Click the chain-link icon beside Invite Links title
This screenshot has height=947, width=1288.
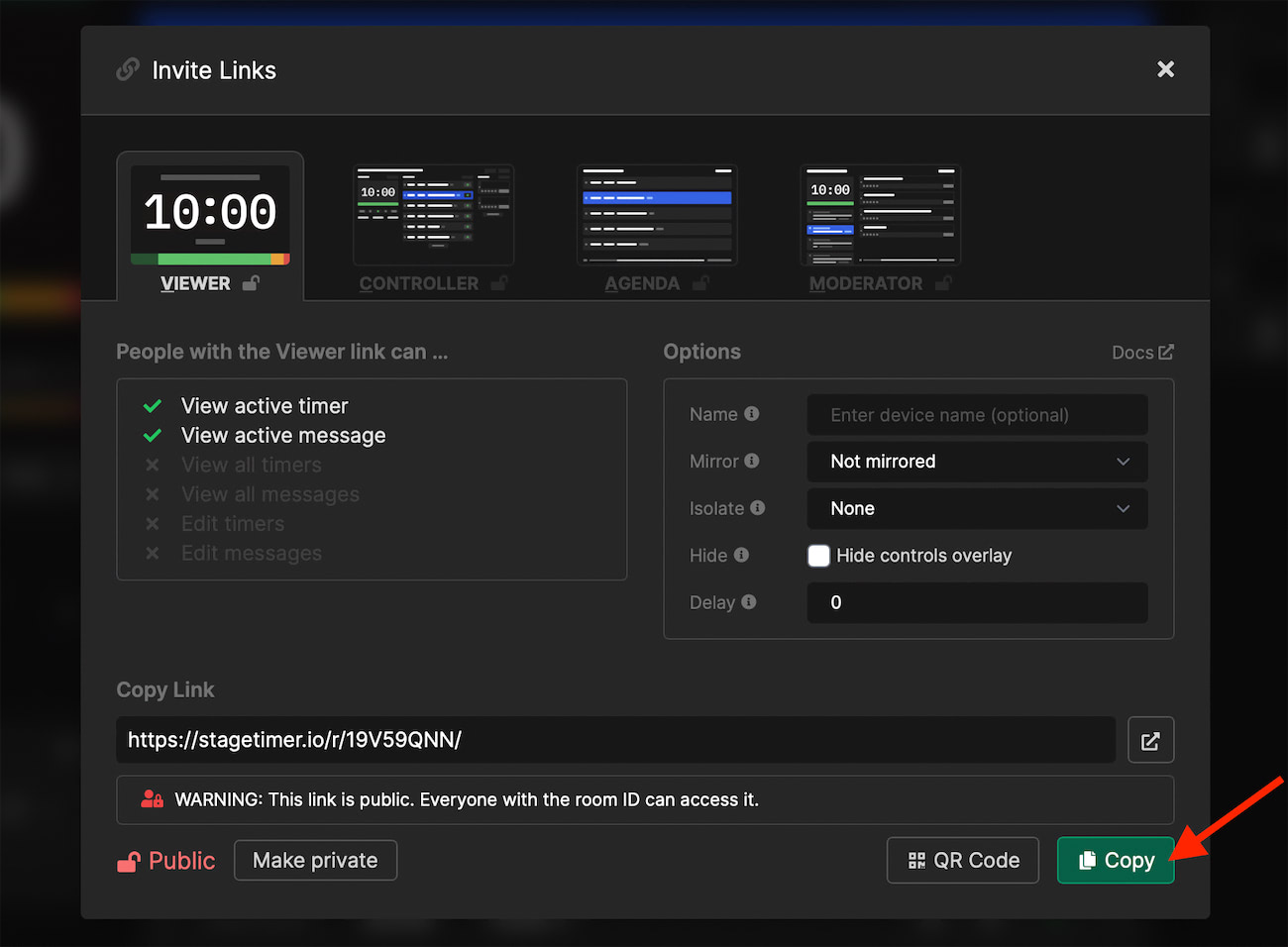click(x=128, y=69)
